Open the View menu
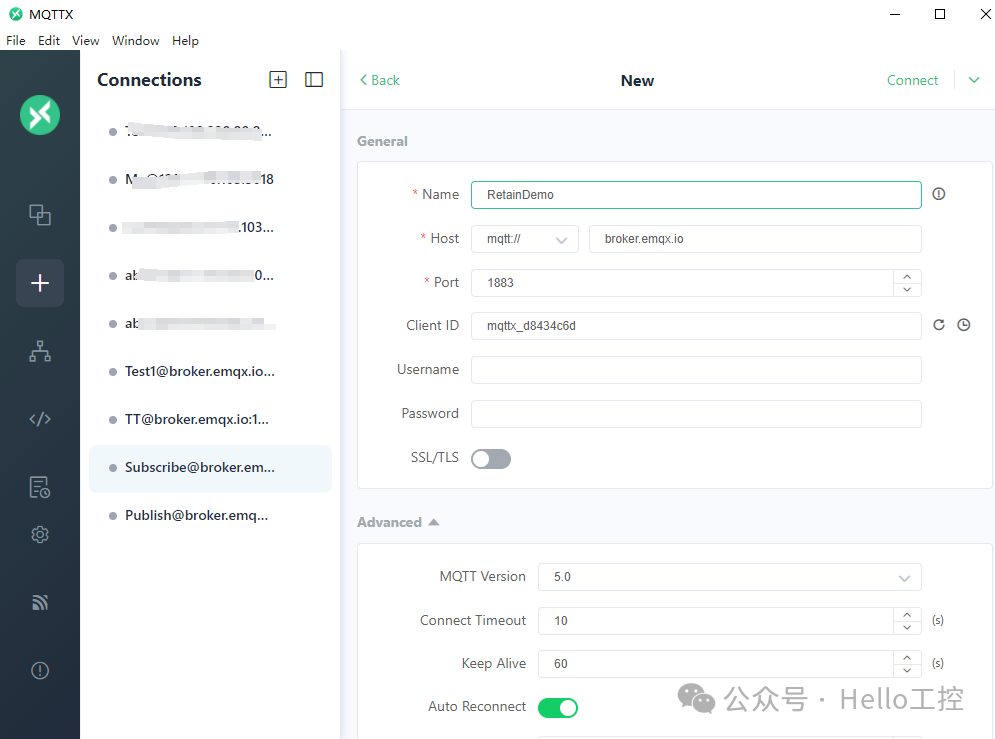 (86, 41)
